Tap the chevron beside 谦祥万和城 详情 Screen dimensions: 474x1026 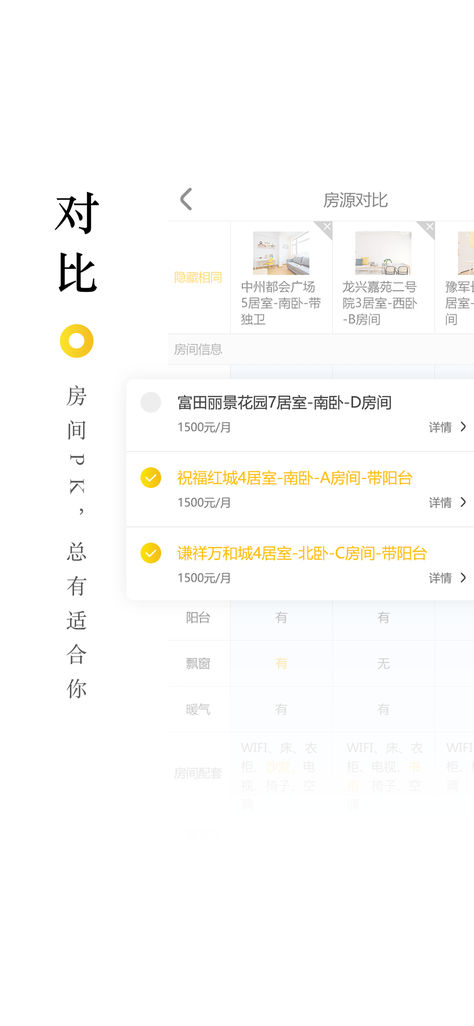point(464,577)
